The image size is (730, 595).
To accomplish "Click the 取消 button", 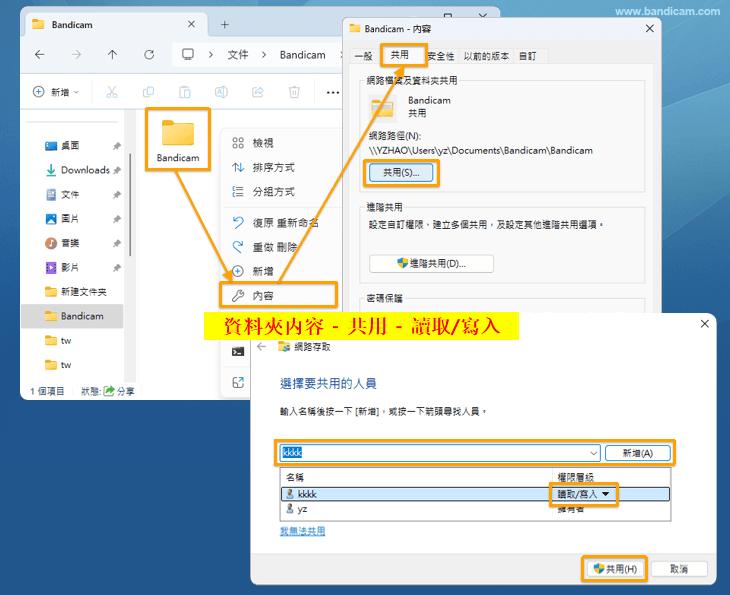I will click(679, 569).
